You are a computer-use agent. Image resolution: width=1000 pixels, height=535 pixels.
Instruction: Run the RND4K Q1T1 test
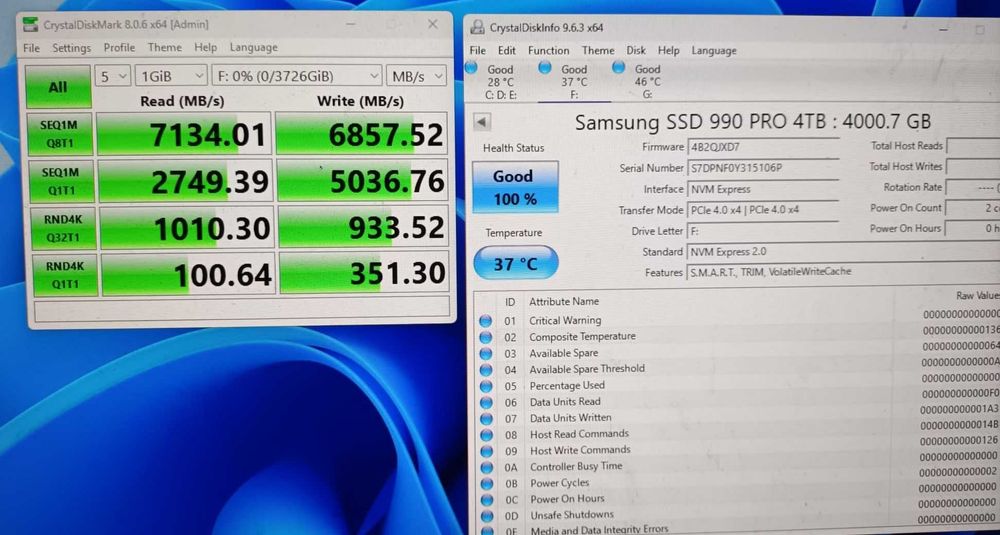click(64, 275)
